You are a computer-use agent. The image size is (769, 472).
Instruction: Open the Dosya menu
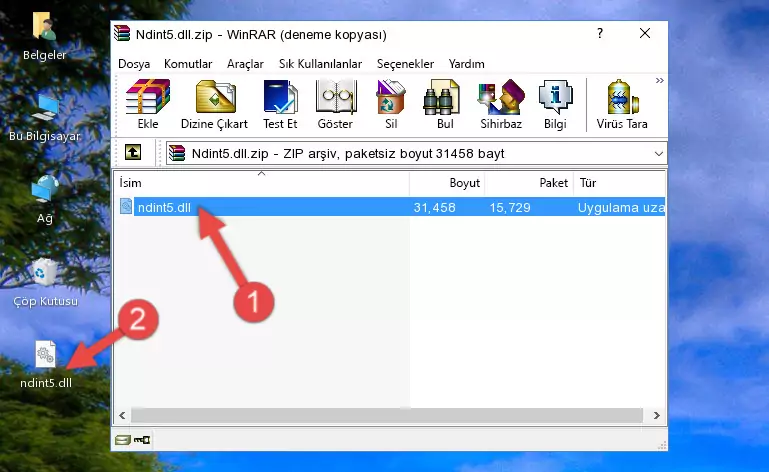pyautogui.click(x=134, y=64)
